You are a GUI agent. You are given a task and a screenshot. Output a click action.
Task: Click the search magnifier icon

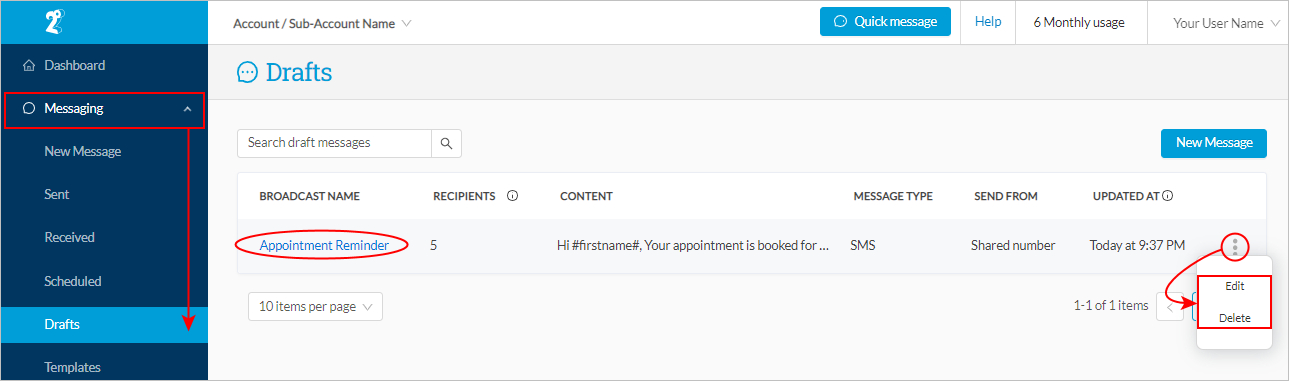tap(446, 143)
